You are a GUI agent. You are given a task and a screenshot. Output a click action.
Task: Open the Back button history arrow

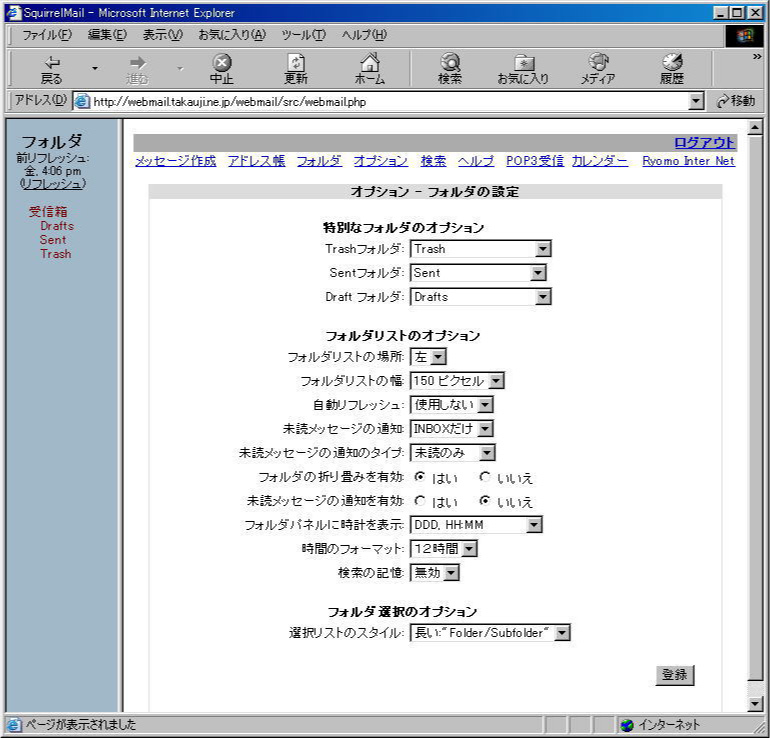point(95,69)
